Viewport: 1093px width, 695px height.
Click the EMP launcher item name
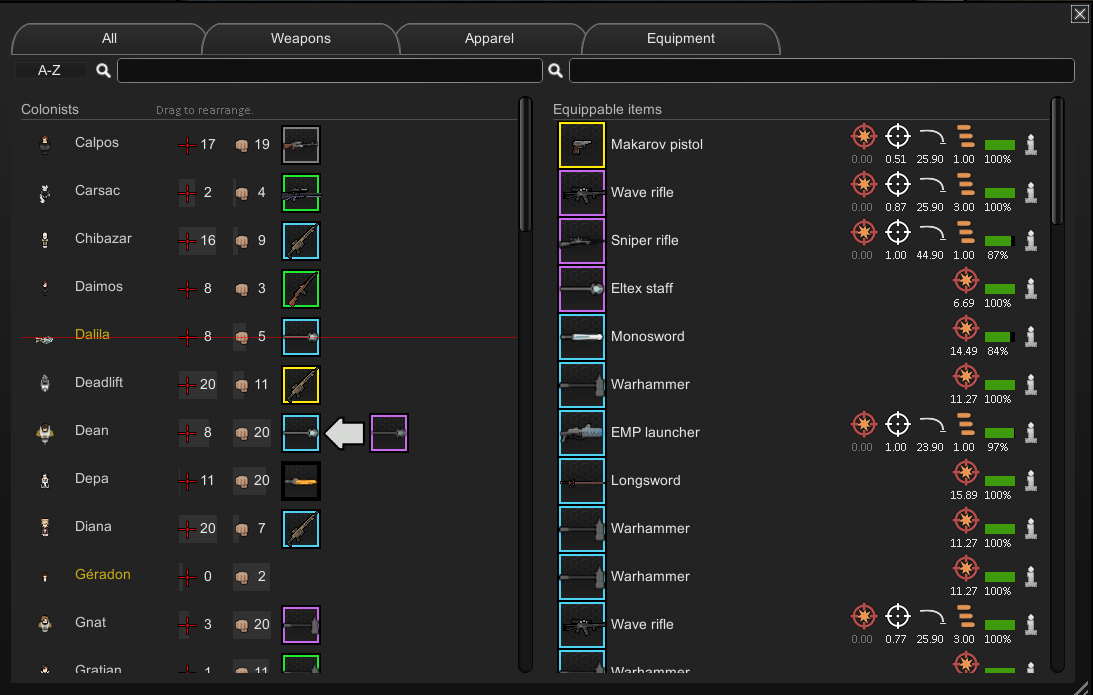(655, 433)
